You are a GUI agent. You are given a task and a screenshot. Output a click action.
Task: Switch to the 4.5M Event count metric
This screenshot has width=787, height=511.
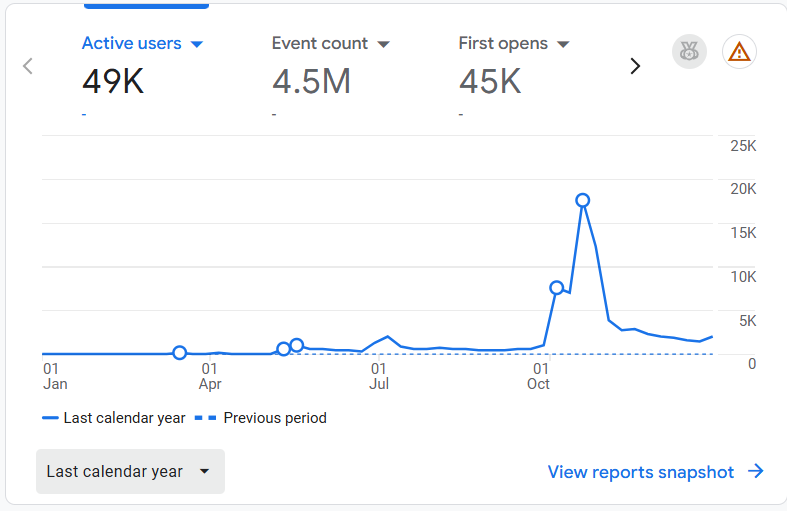point(311,81)
